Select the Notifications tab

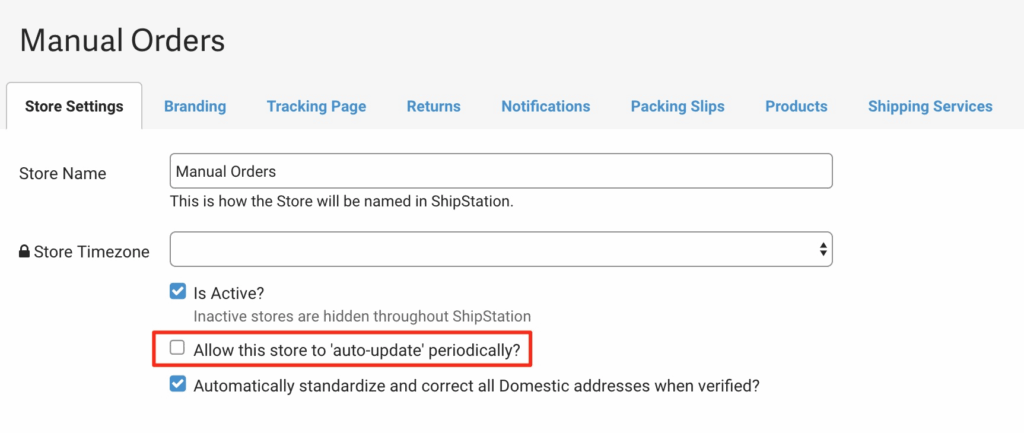pyautogui.click(x=545, y=106)
